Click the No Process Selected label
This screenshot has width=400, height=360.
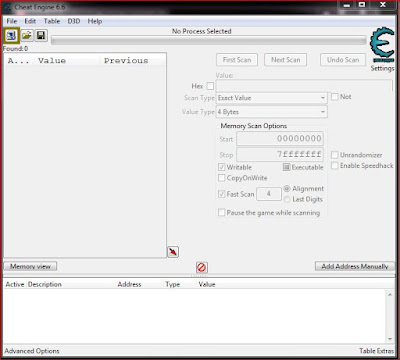(202, 31)
